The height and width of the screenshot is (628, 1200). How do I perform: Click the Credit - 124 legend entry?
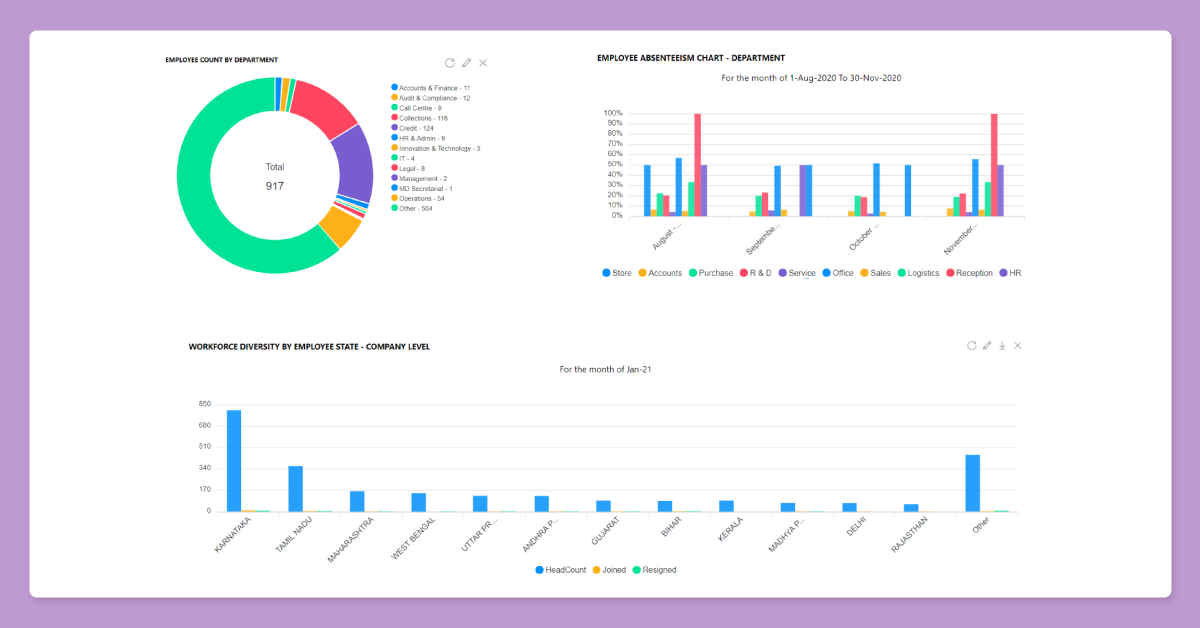[x=416, y=128]
